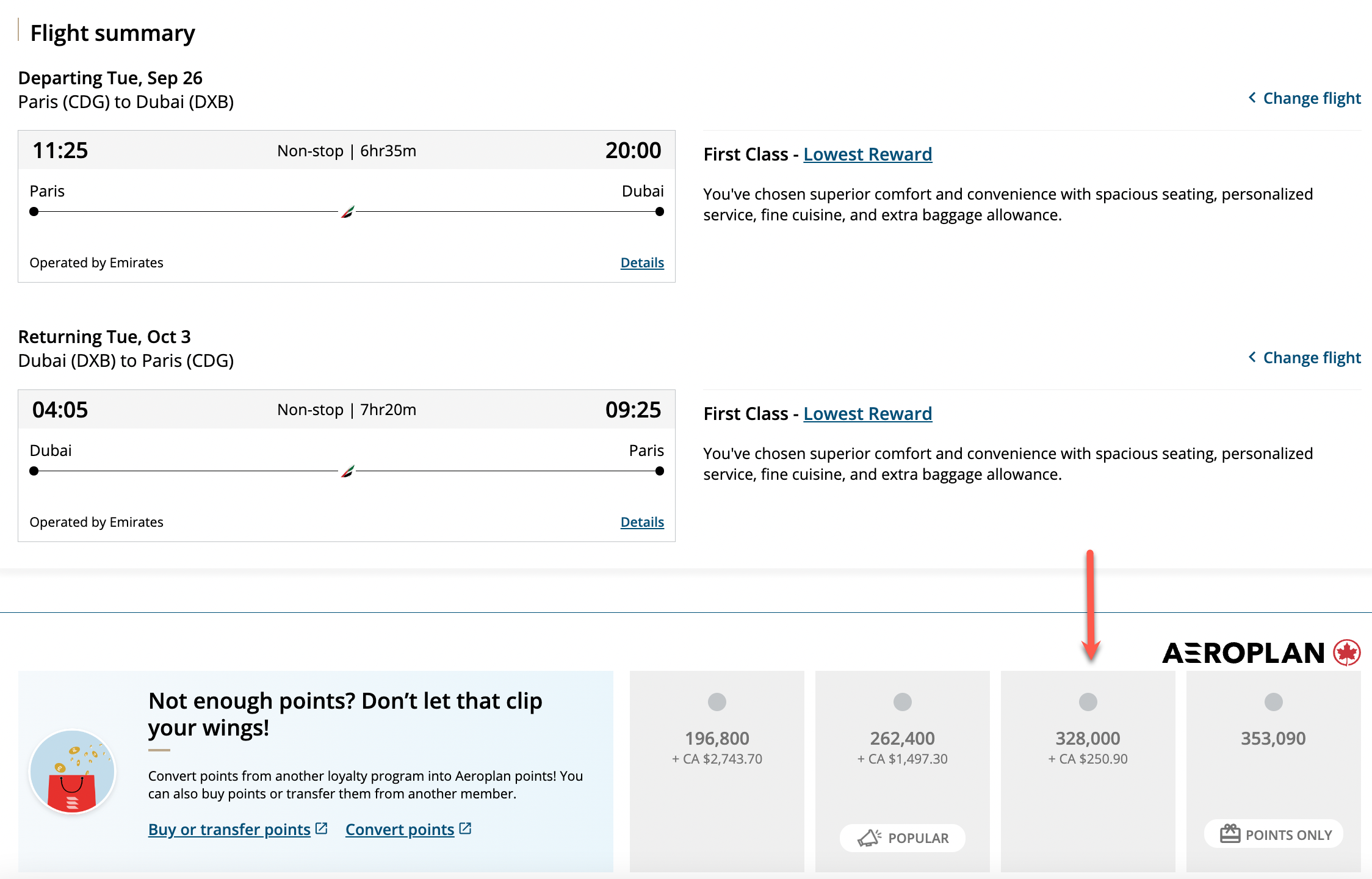
Task: Change the departing Paris to Dubai flight
Action: pos(1305,98)
